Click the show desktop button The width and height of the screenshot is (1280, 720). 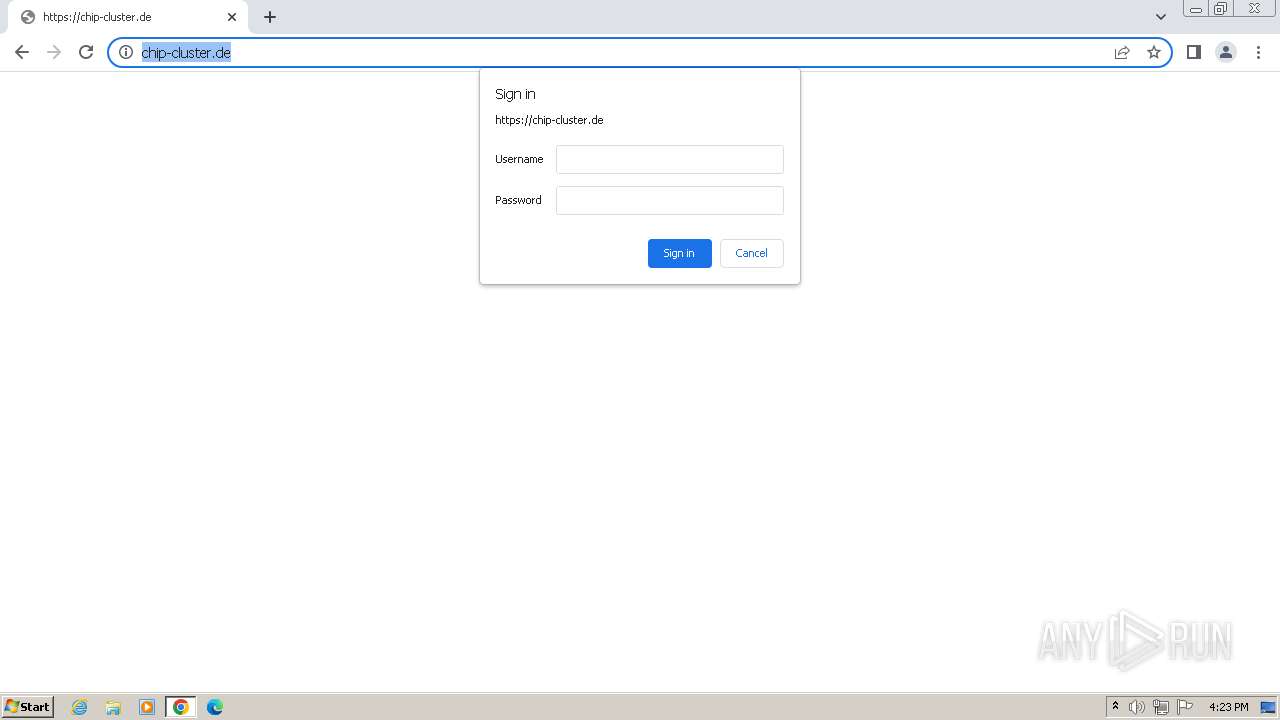(x=1268, y=707)
